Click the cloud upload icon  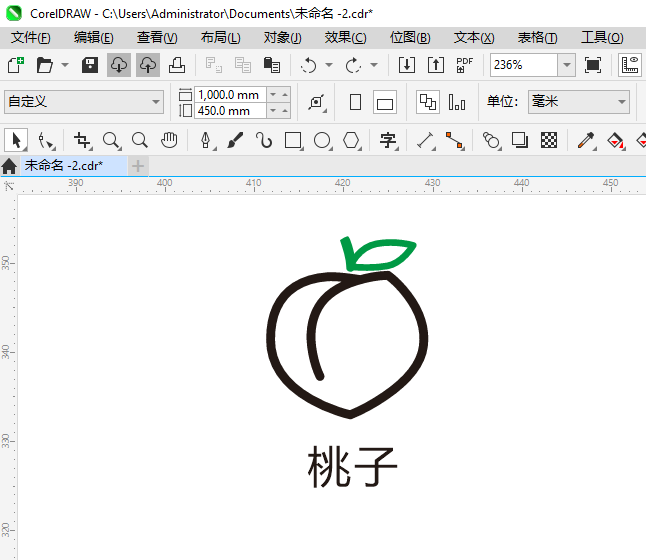point(148,65)
